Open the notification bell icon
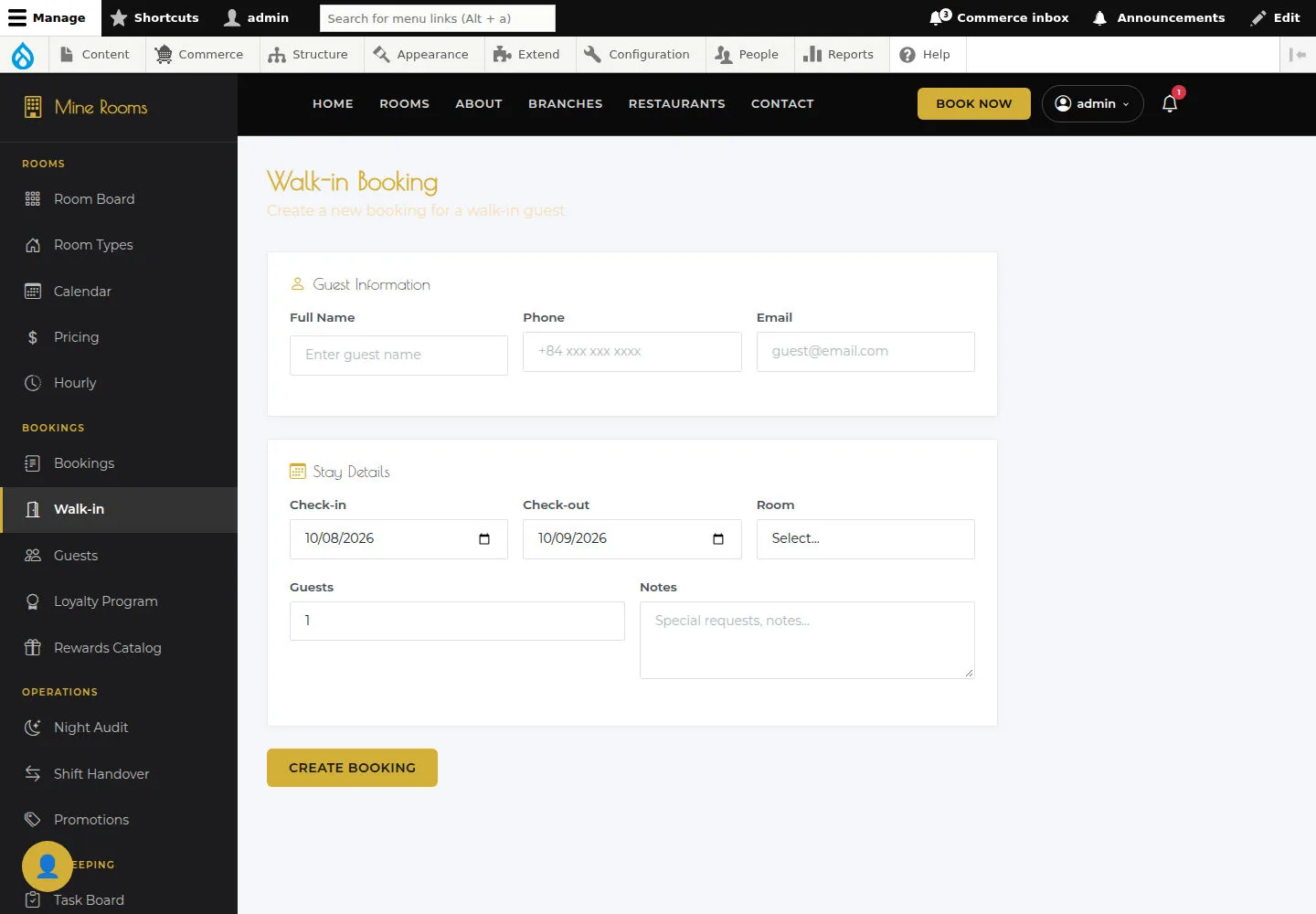The width and height of the screenshot is (1316, 914). tap(1170, 103)
